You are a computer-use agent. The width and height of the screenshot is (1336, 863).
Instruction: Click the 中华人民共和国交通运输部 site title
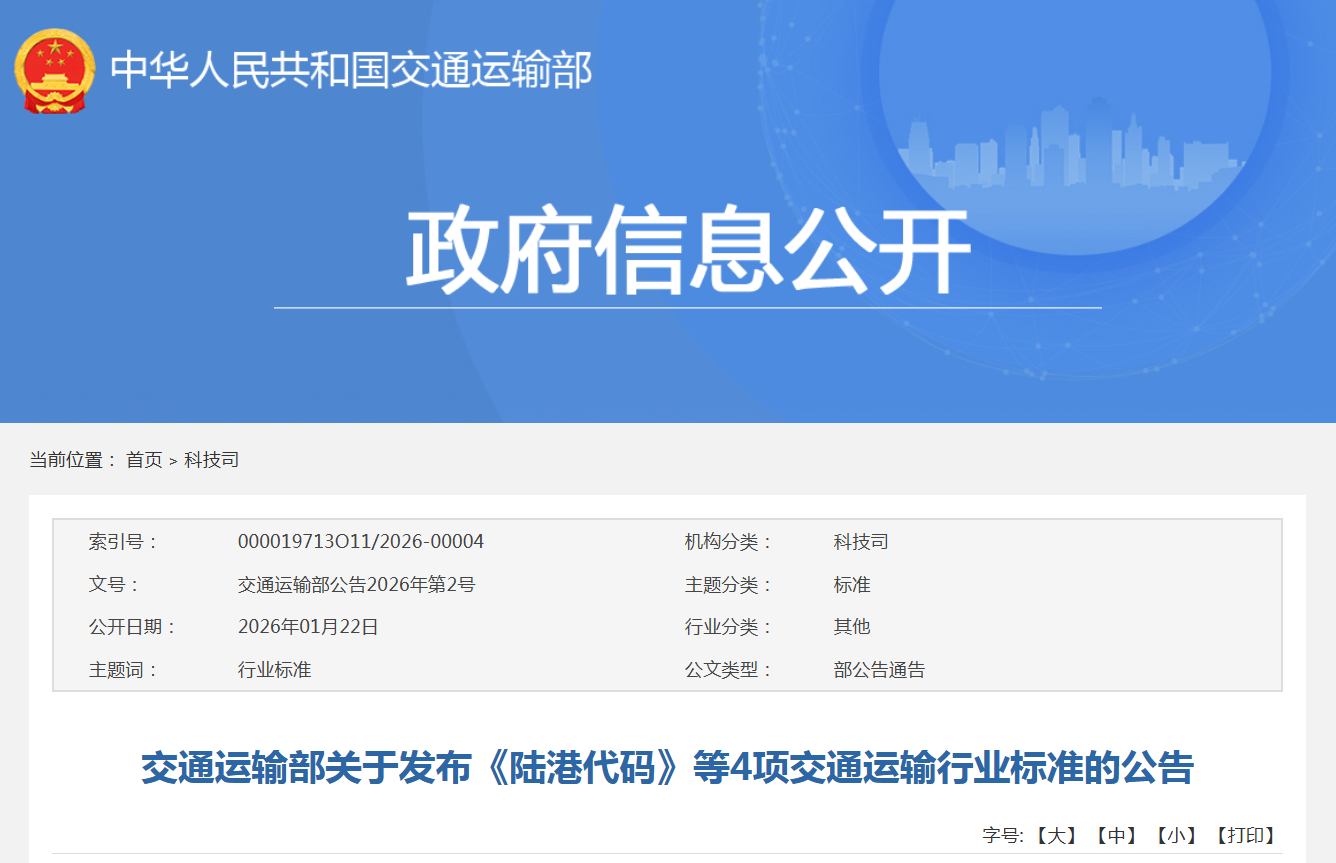click(351, 70)
